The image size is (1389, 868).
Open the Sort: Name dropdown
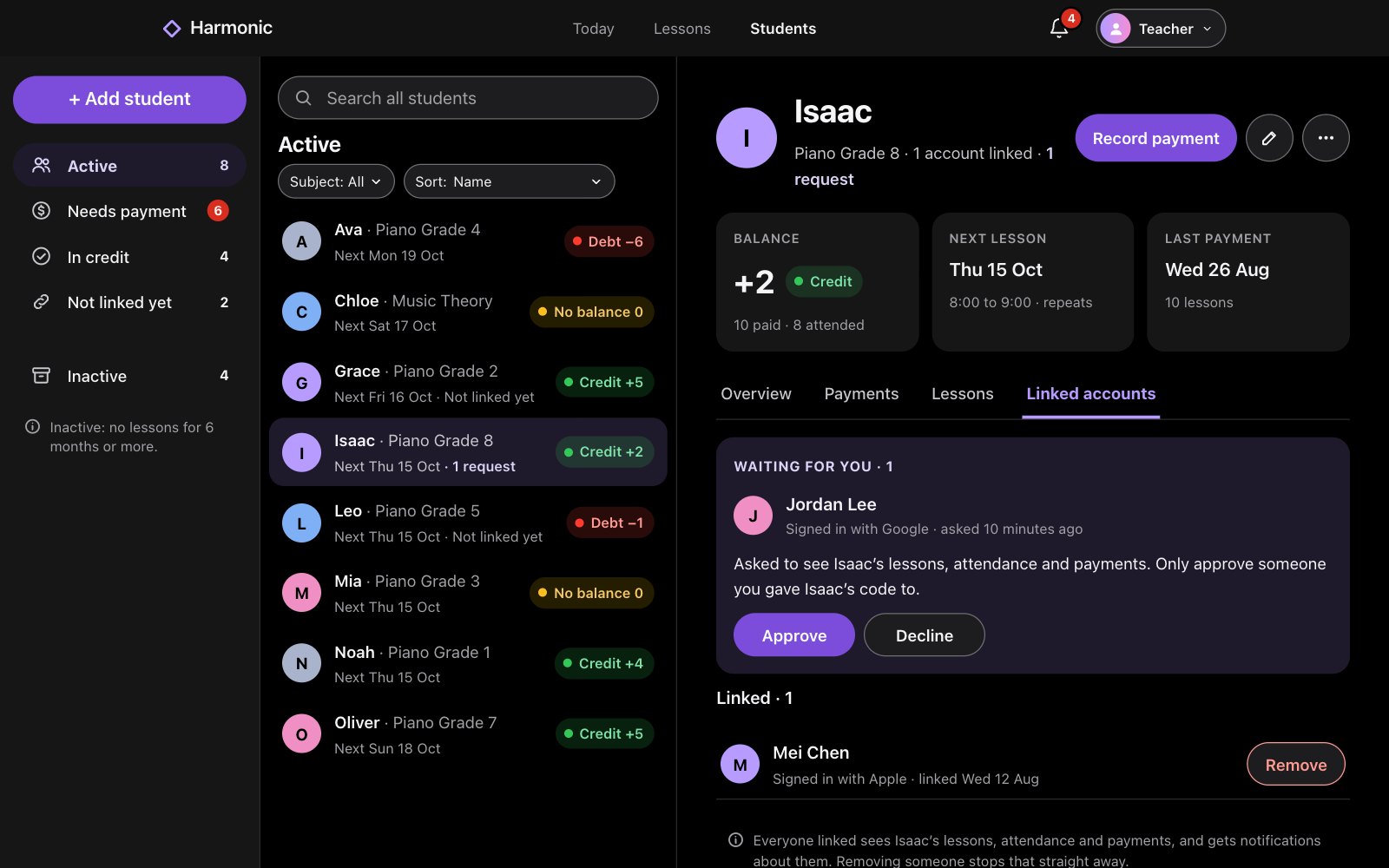[510, 181]
